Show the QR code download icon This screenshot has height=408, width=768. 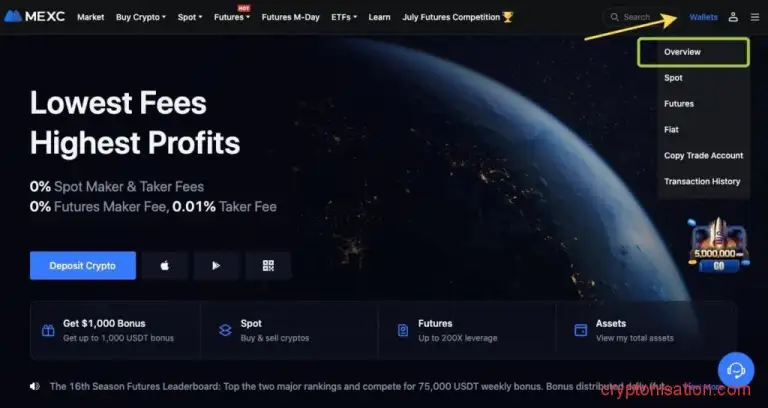pos(268,265)
